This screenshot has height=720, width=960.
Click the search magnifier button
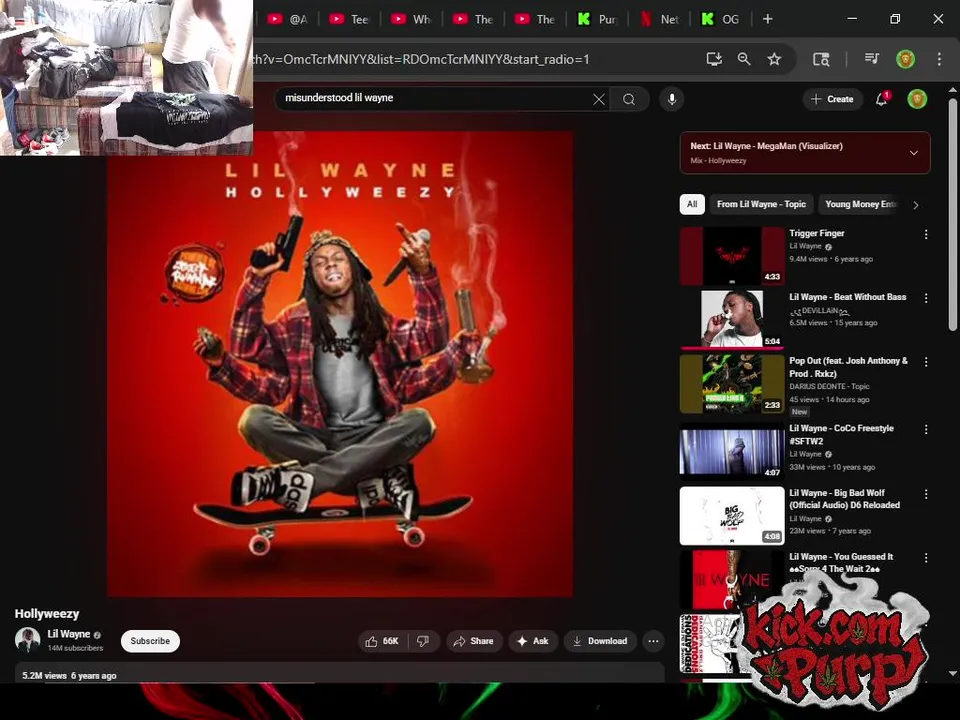pos(629,99)
